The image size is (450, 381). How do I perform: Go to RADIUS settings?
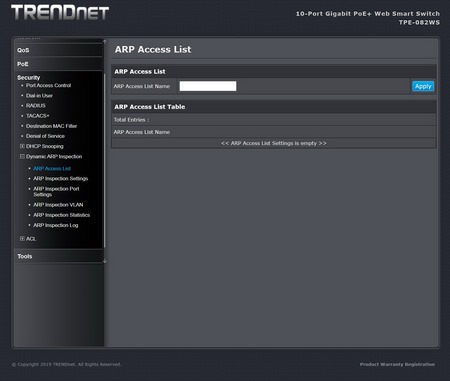click(x=36, y=106)
